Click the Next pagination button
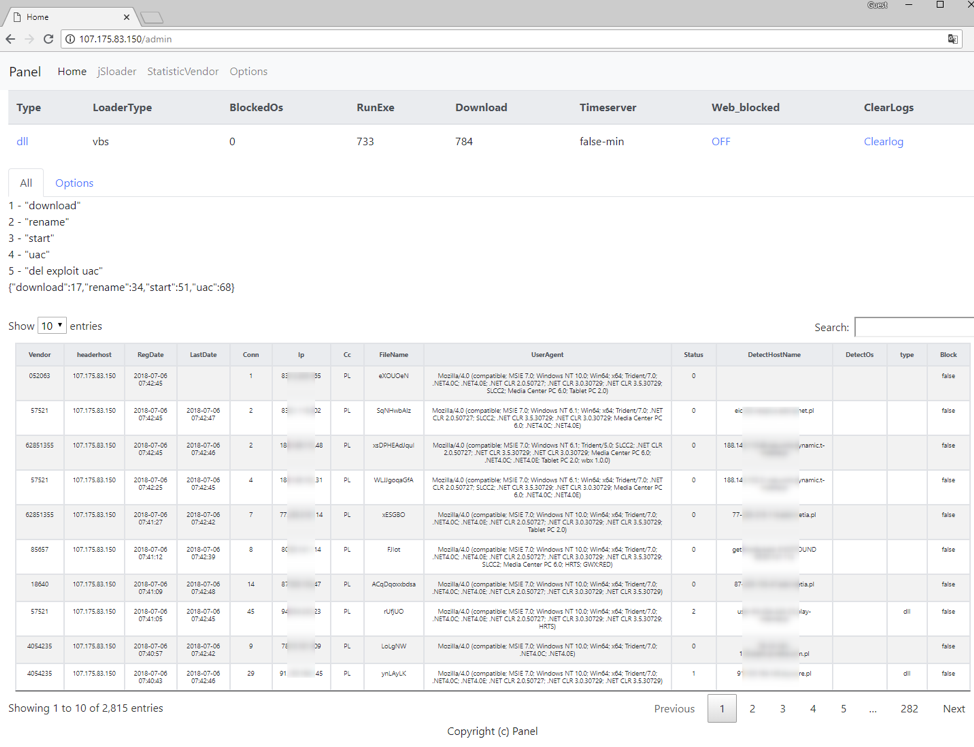This screenshot has width=974, height=747. (x=954, y=709)
